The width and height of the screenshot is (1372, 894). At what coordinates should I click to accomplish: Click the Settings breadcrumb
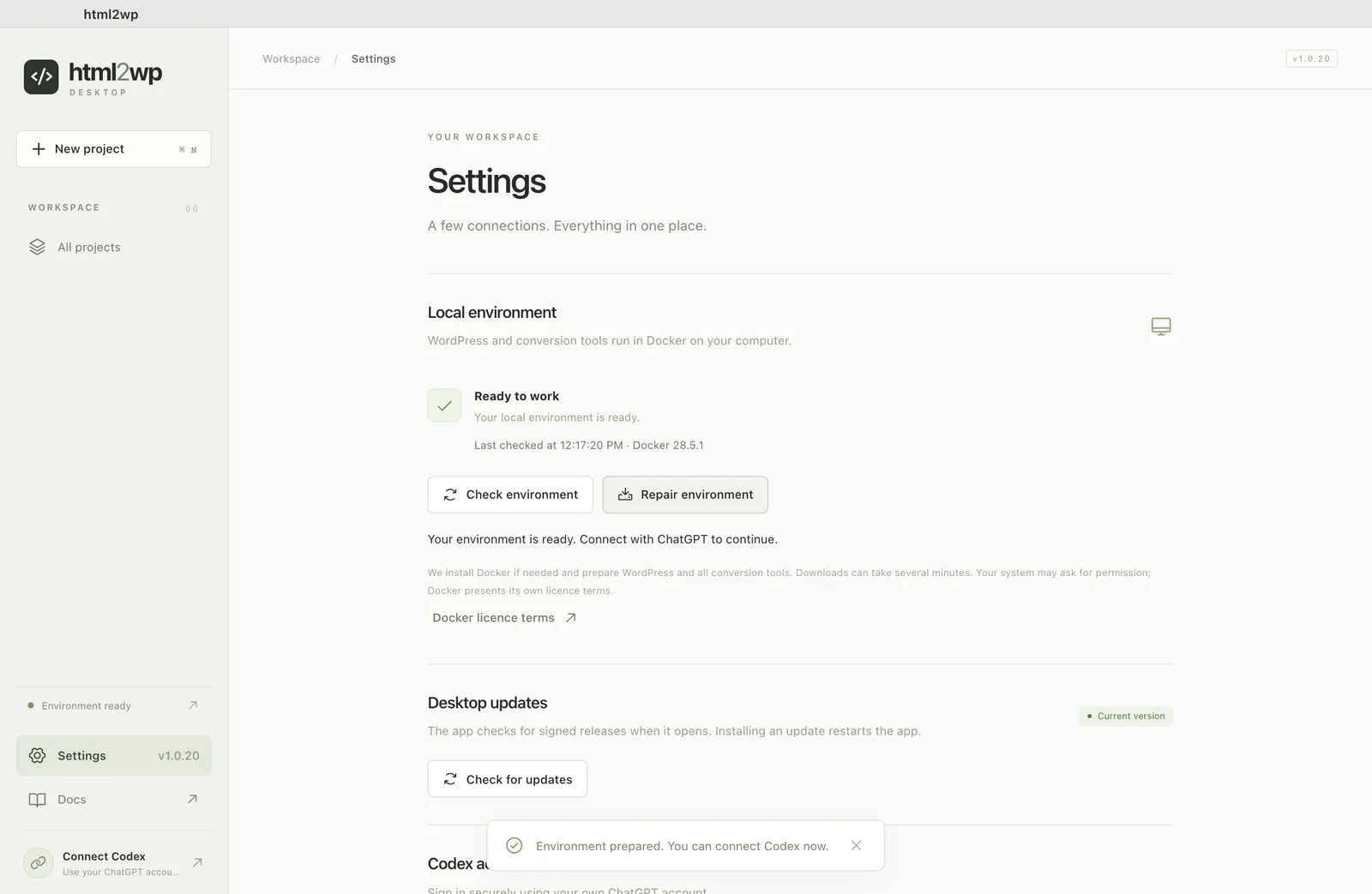tap(373, 59)
